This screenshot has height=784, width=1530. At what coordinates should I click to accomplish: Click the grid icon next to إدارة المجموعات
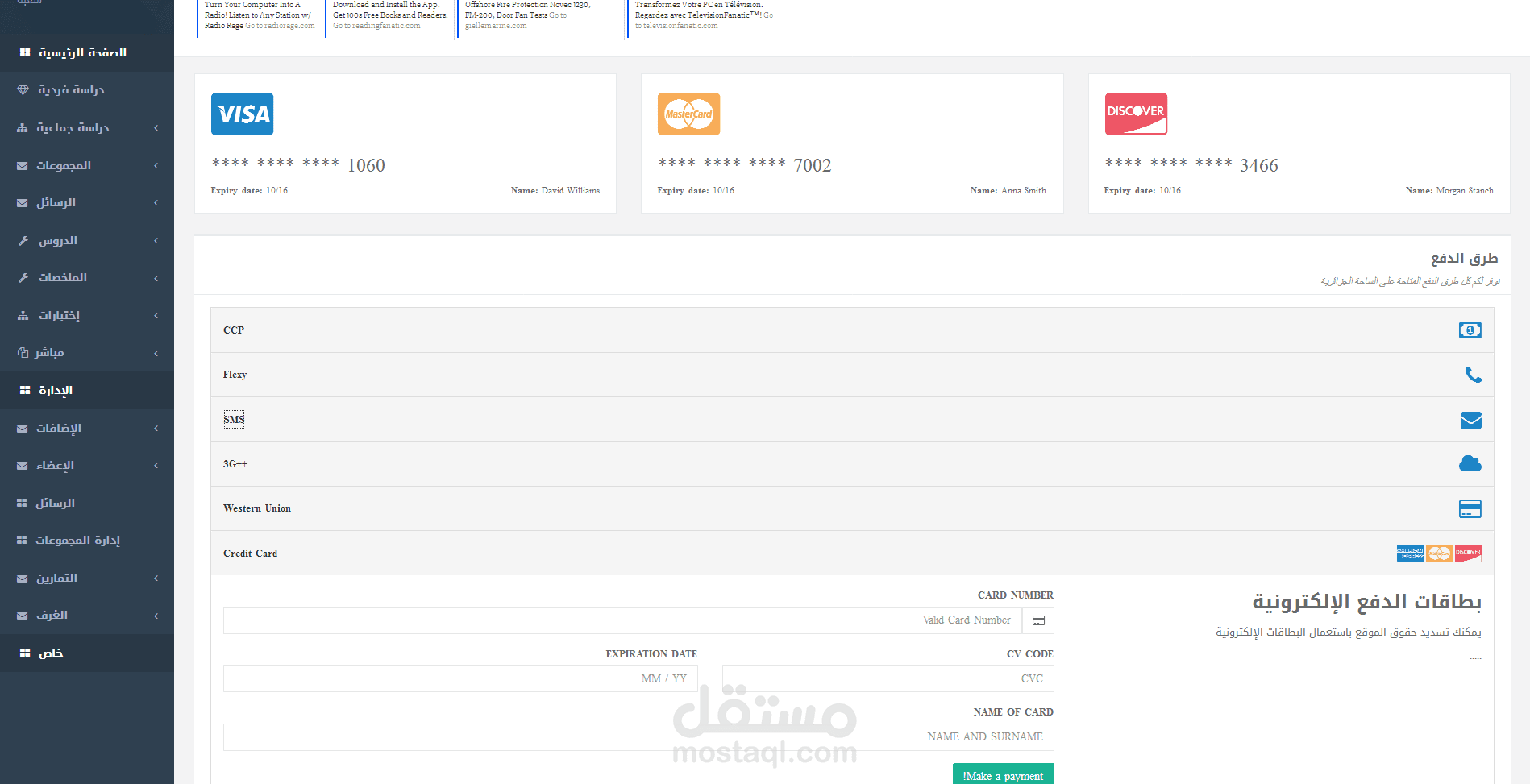22,541
